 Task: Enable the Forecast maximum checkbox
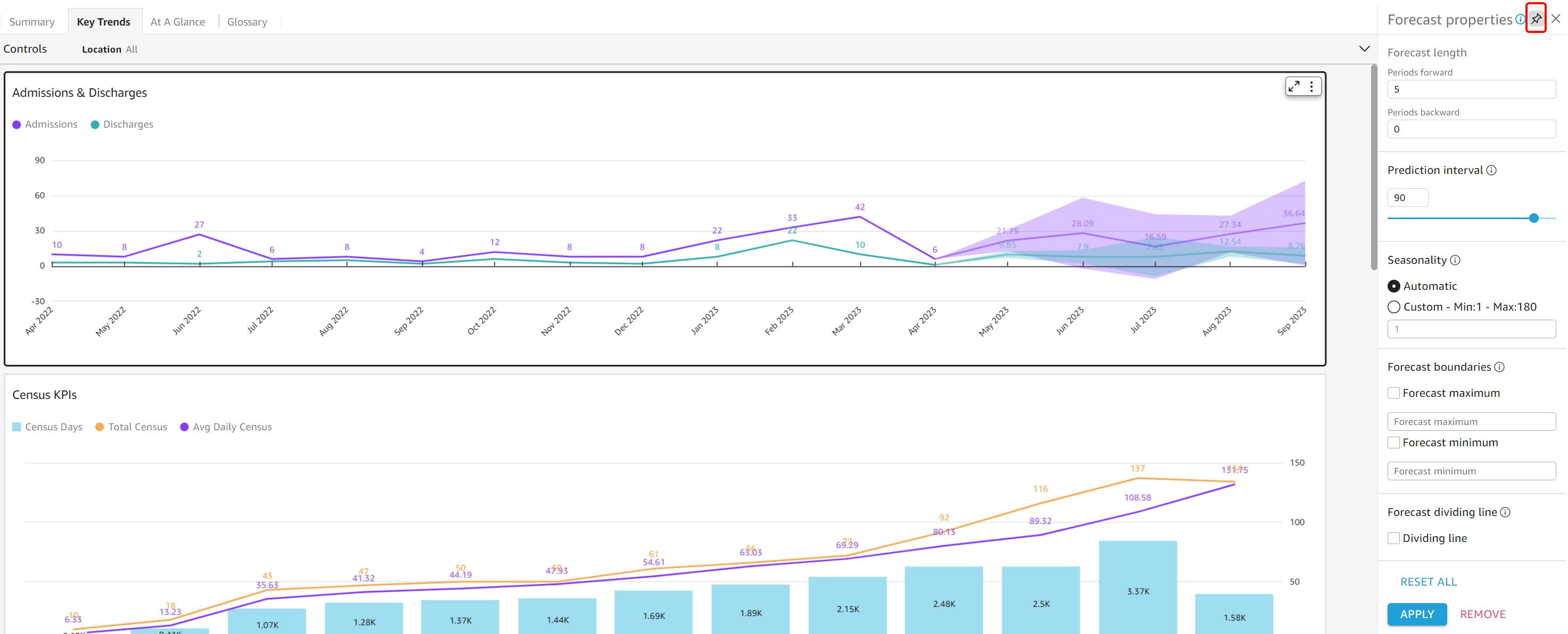pos(1393,393)
